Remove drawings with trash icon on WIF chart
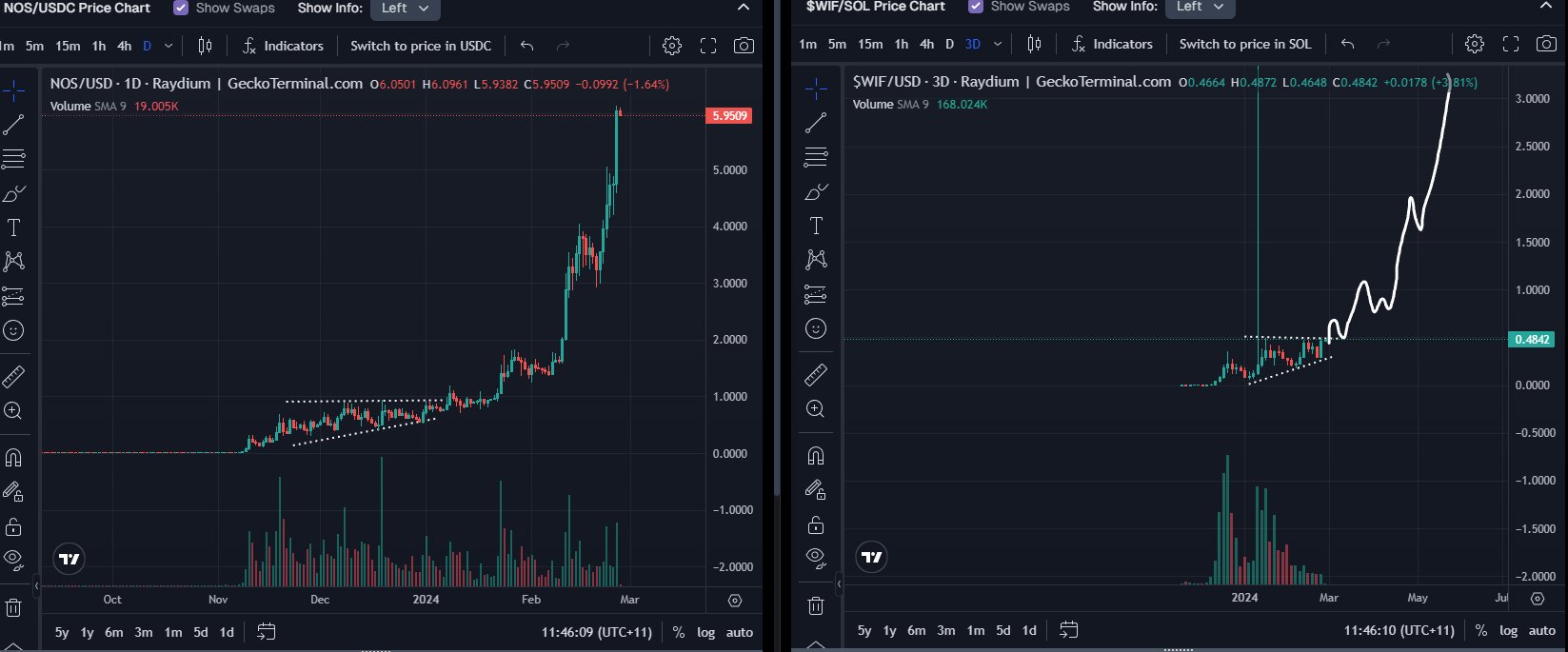 pyautogui.click(x=816, y=605)
